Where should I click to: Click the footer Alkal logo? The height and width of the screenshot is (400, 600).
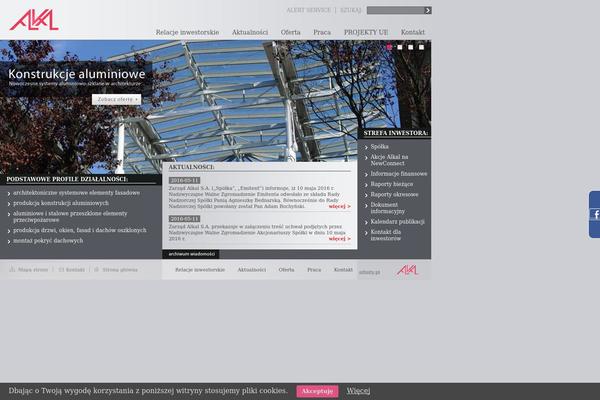(407, 270)
